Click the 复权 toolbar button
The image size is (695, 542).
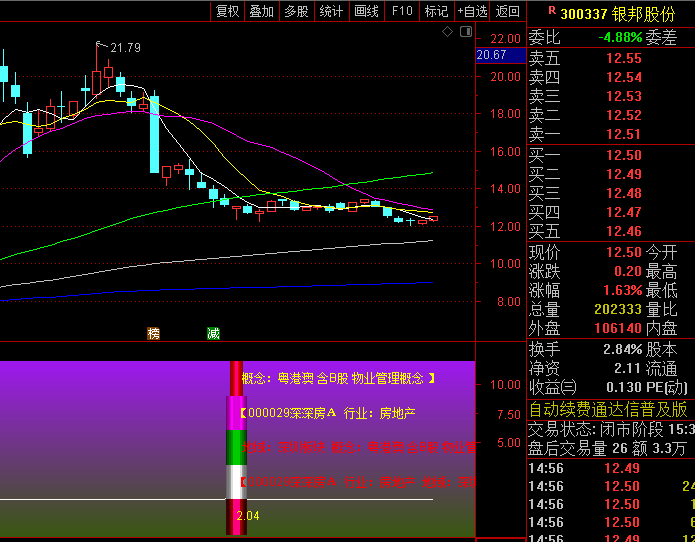click(x=227, y=11)
